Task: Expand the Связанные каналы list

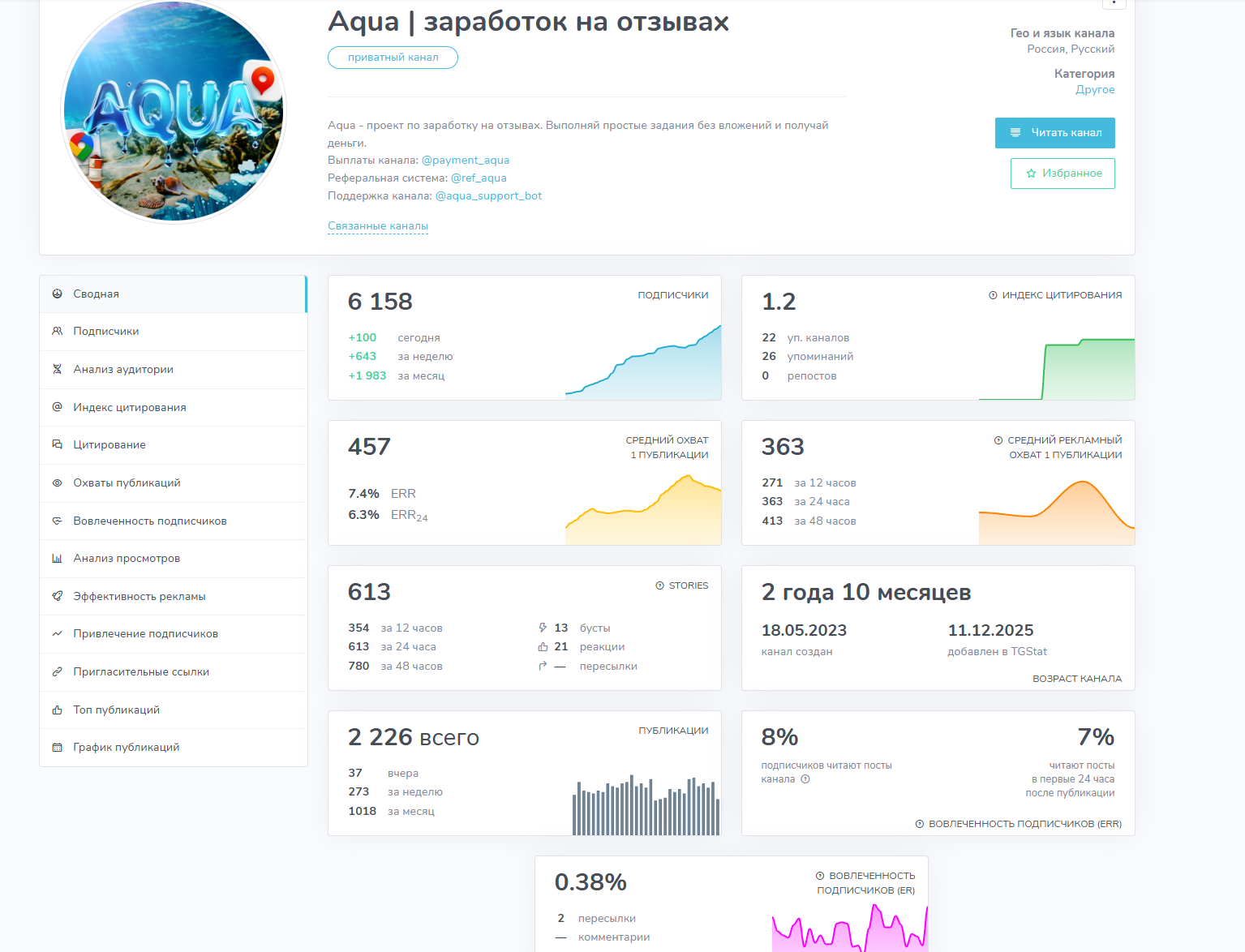Action: tap(378, 226)
